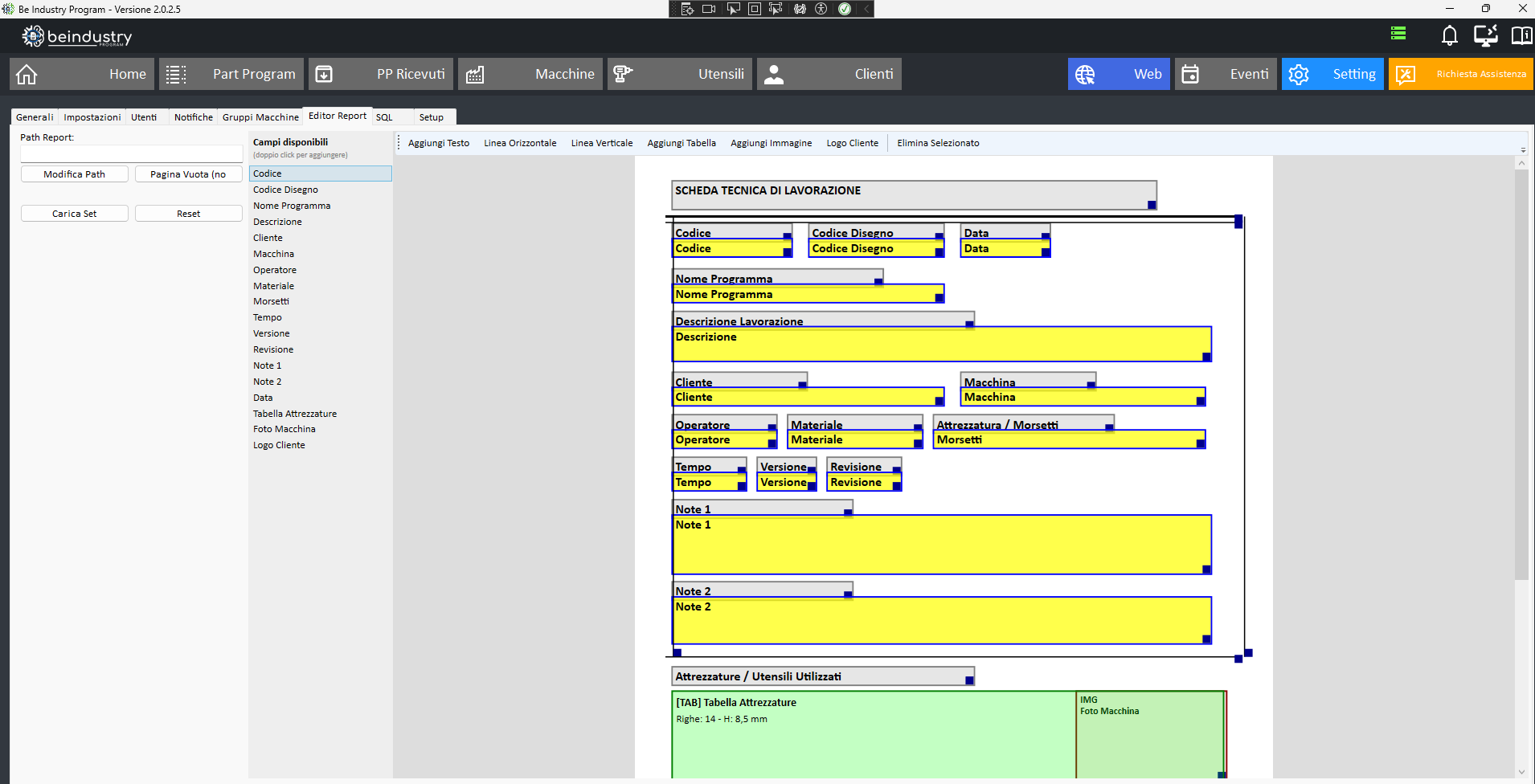The width and height of the screenshot is (1535, 784).
Task: Open the Eventi calendar section
Action: (1226, 74)
